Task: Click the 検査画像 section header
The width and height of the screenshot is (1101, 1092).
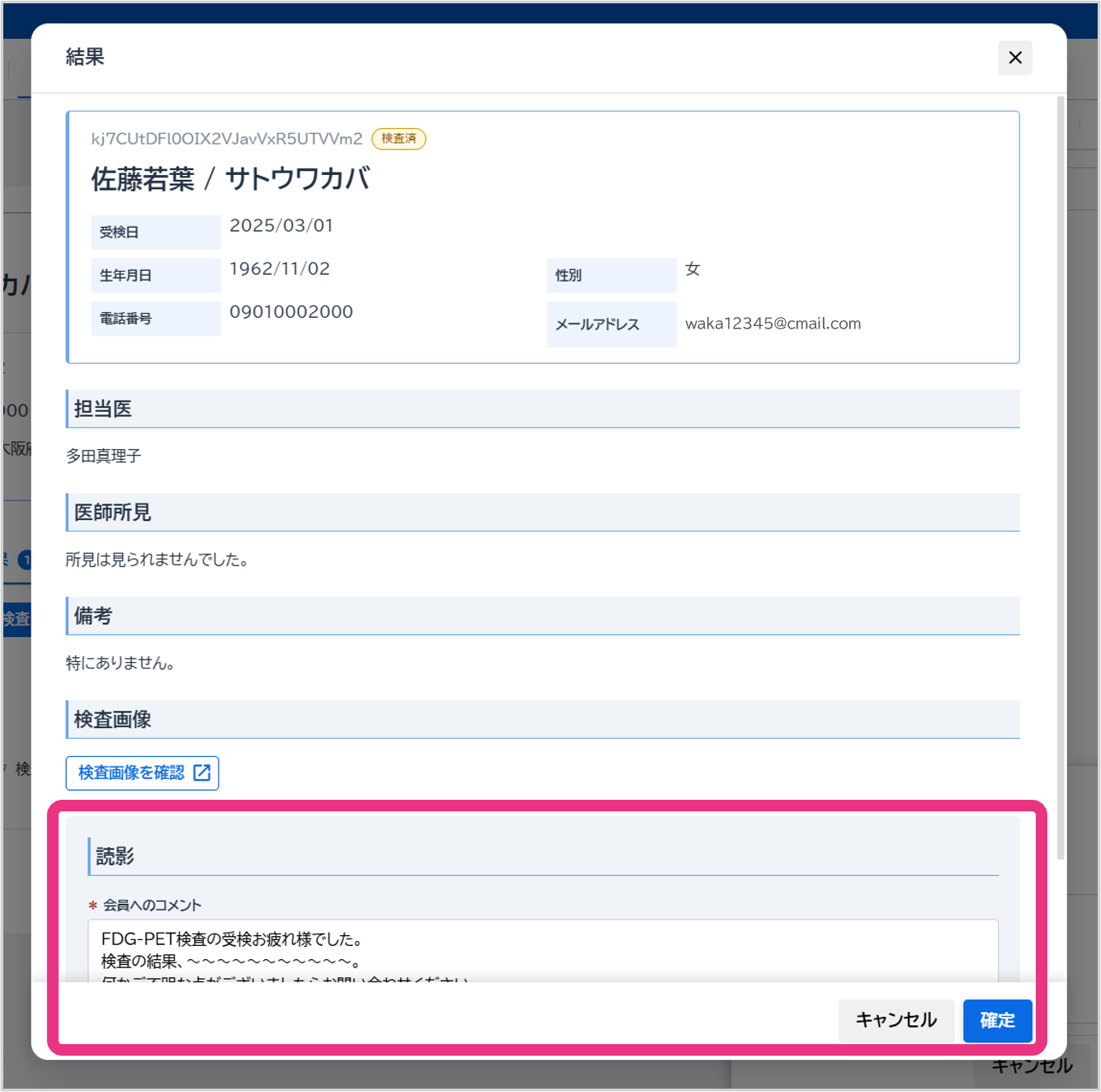Action: [x=113, y=720]
